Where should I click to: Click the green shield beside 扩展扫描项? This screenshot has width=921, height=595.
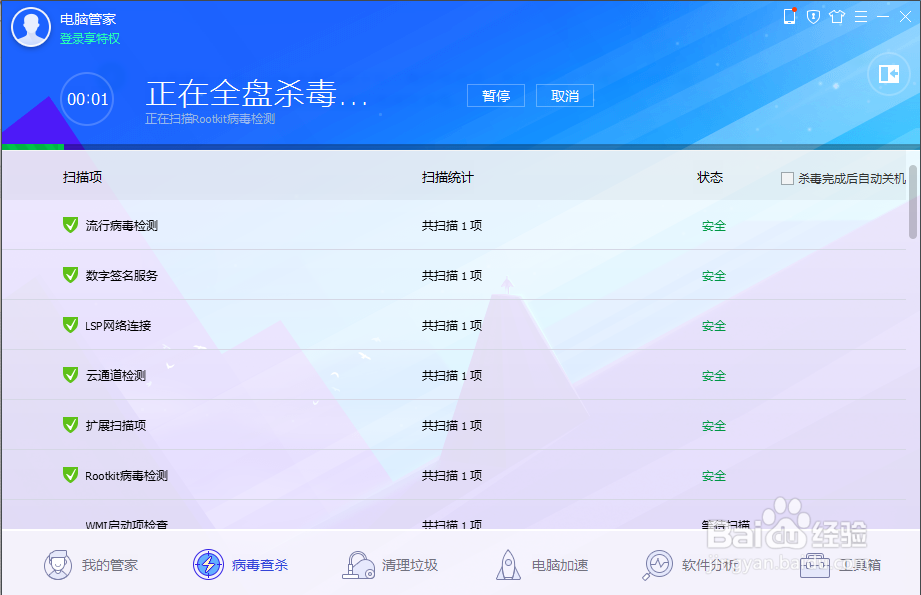[70, 425]
